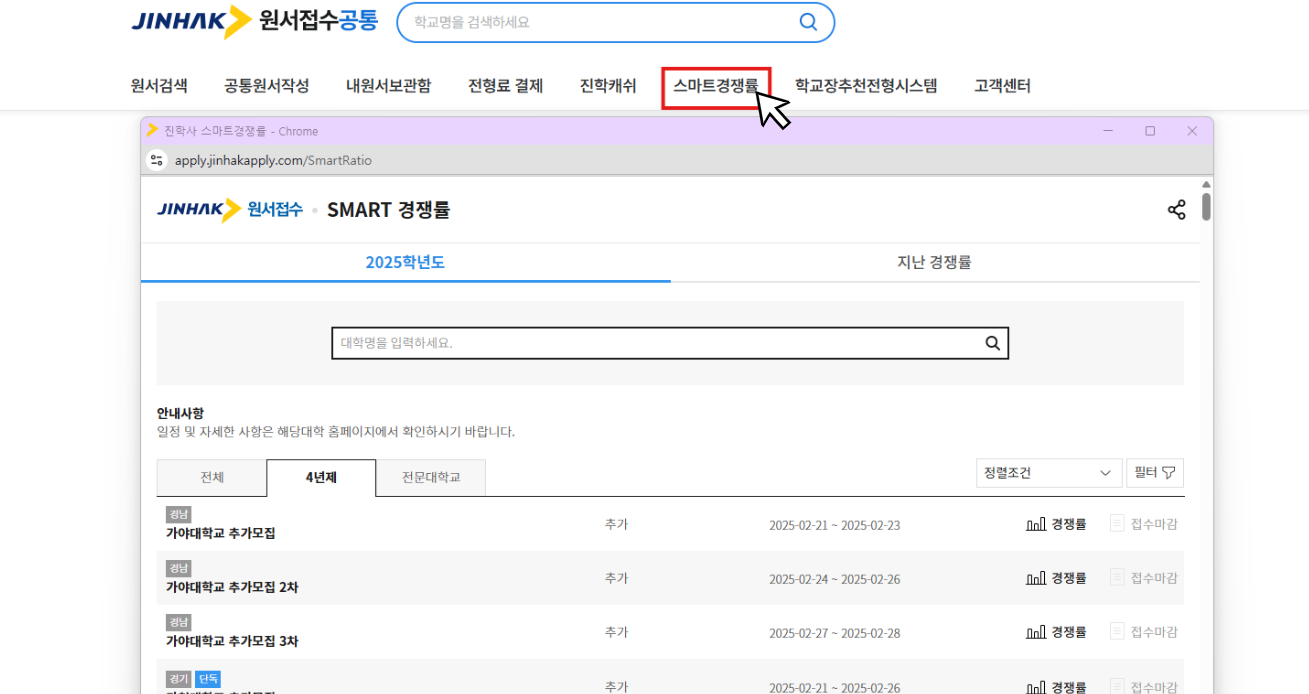Click the date range 2025-02-24 ~ 2025-02-26
The width and height of the screenshot is (1309, 694).
pos(834,579)
